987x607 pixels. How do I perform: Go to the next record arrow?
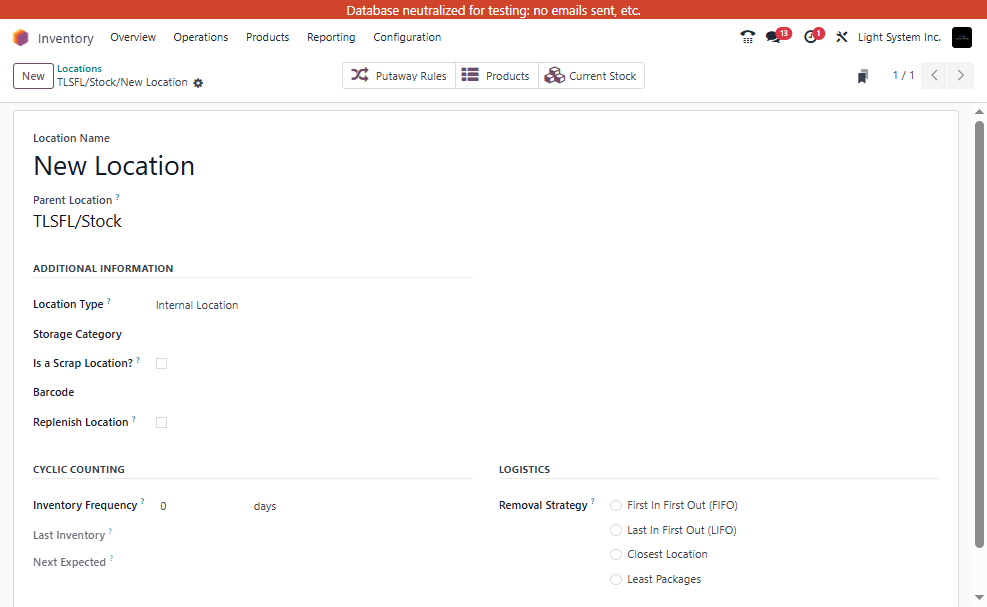pos(961,76)
